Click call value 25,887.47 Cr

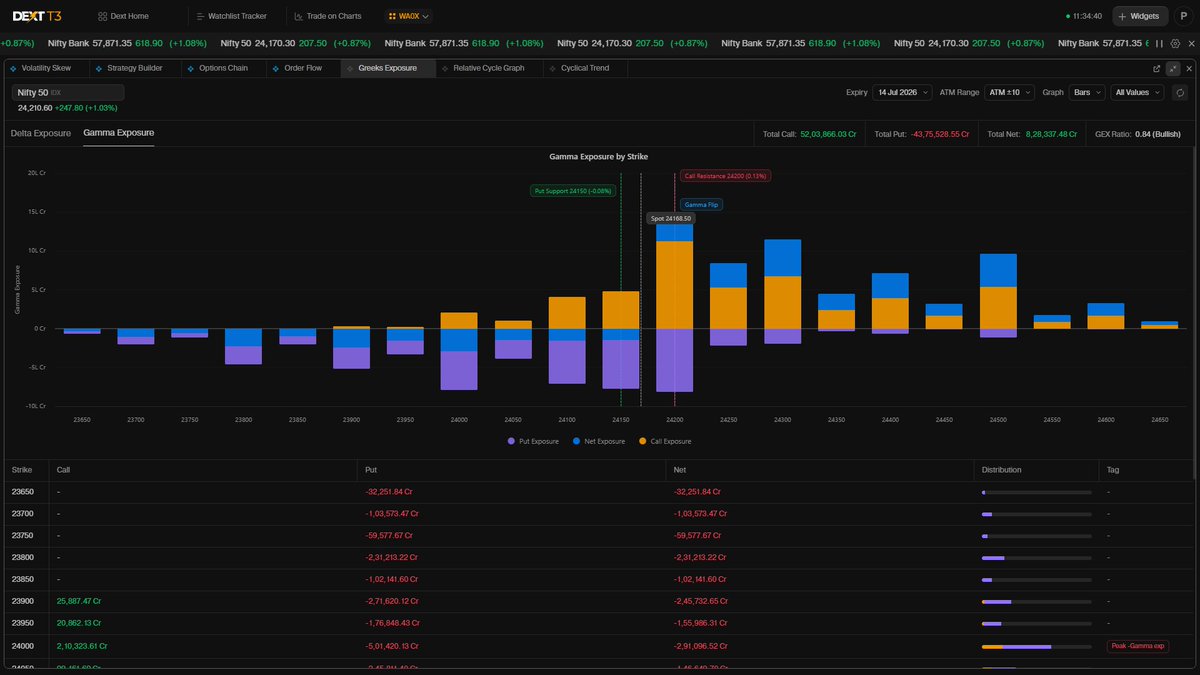coord(79,602)
